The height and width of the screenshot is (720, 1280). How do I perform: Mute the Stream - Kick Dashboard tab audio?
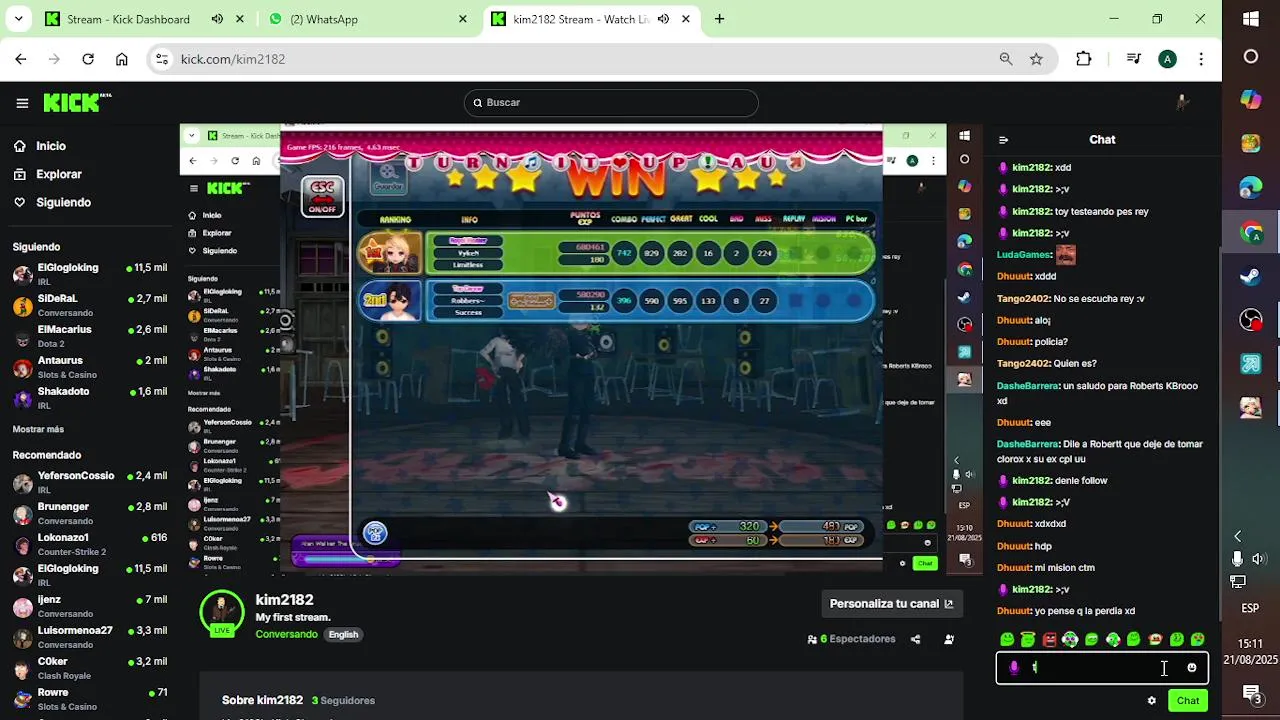[217, 19]
